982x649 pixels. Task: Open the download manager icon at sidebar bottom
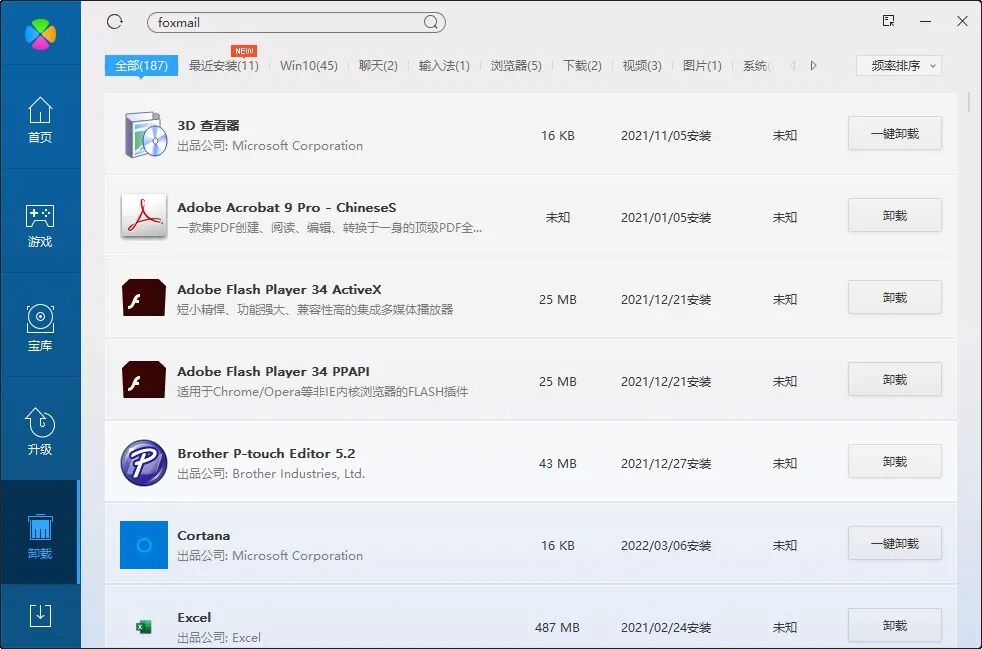point(40,616)
